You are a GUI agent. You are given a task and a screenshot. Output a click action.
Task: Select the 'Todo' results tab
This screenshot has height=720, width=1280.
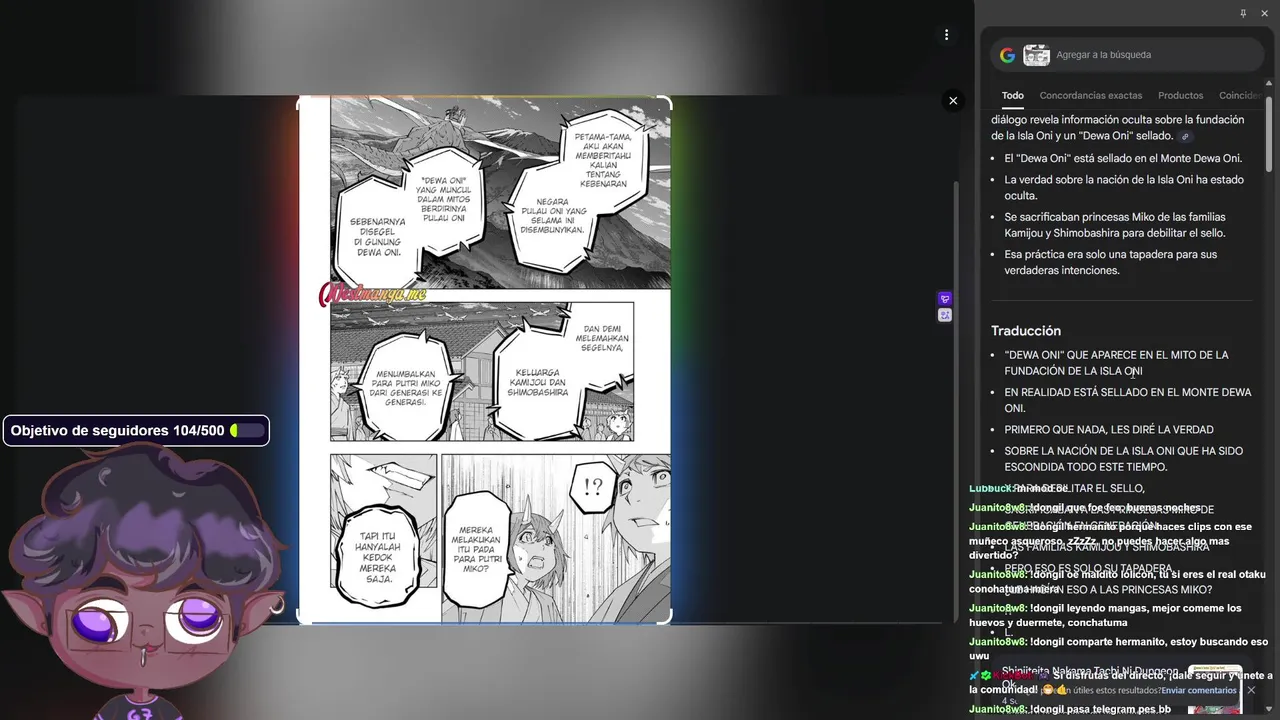coord(1013,96)
